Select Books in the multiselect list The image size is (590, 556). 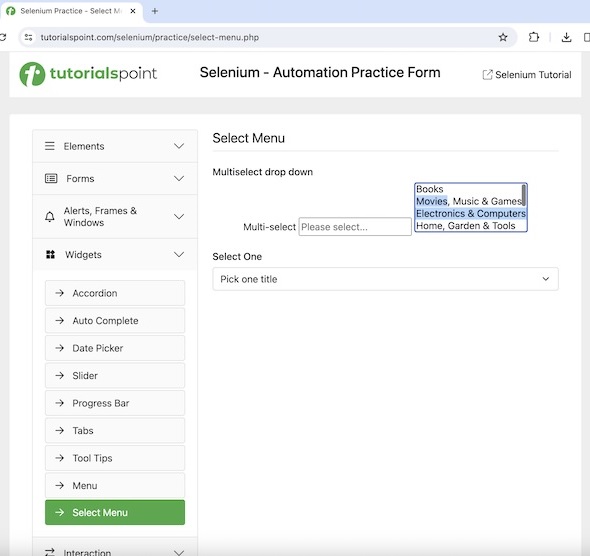(x=430, y=189)
